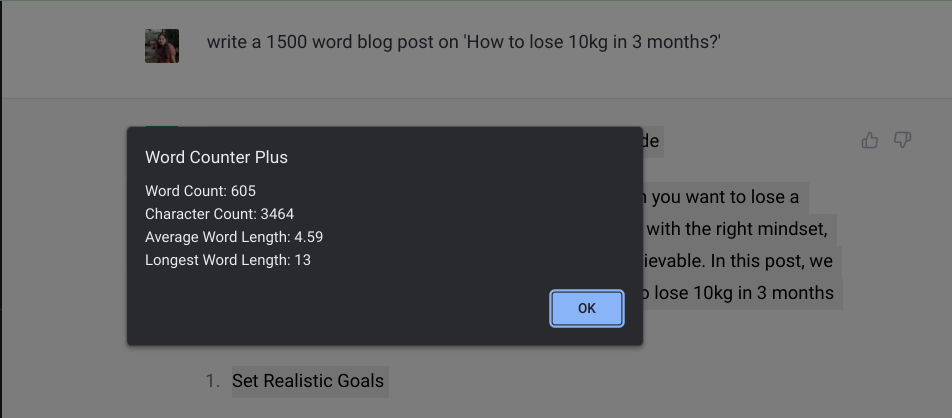Click the text 'In this post, we'
Viewport: 952px width, 418px height.
pyautogui.click(x=772, y=261)
